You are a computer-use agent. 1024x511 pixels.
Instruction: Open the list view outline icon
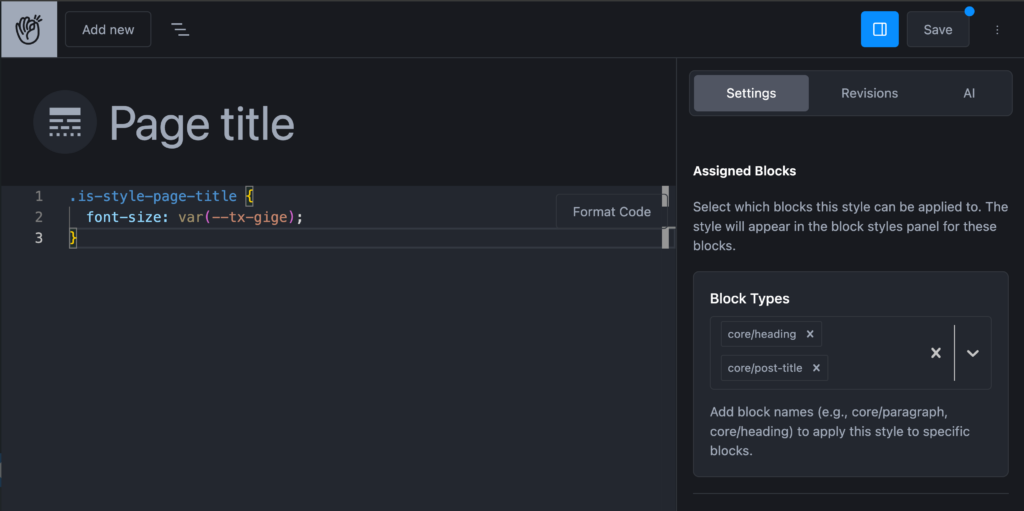180,30
